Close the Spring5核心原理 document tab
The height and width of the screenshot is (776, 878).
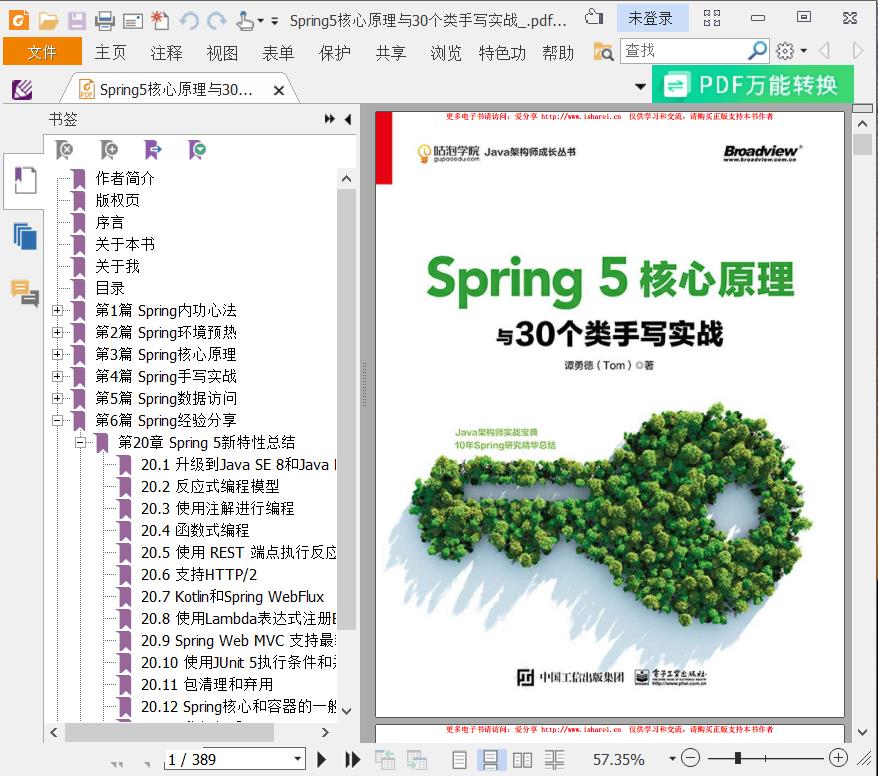click(x=279, y=90)
